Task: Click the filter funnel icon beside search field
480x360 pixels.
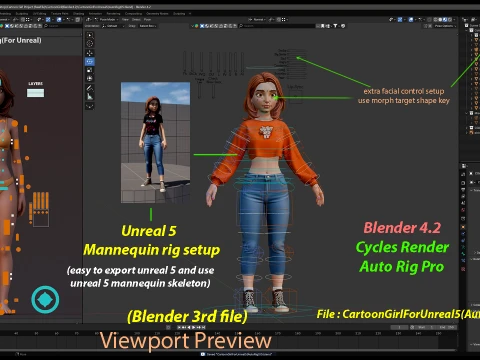Action: point(335,26)
